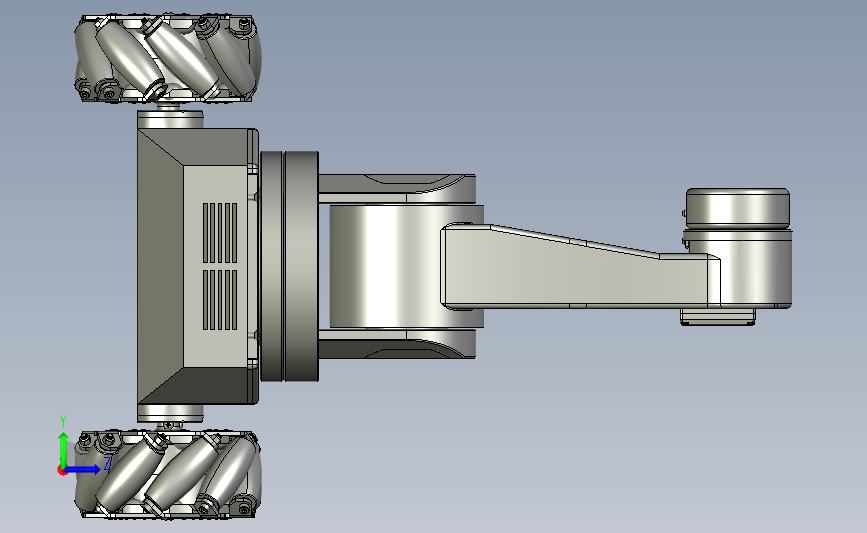Select the small pad beneath the end joint

tap(718, 316)
